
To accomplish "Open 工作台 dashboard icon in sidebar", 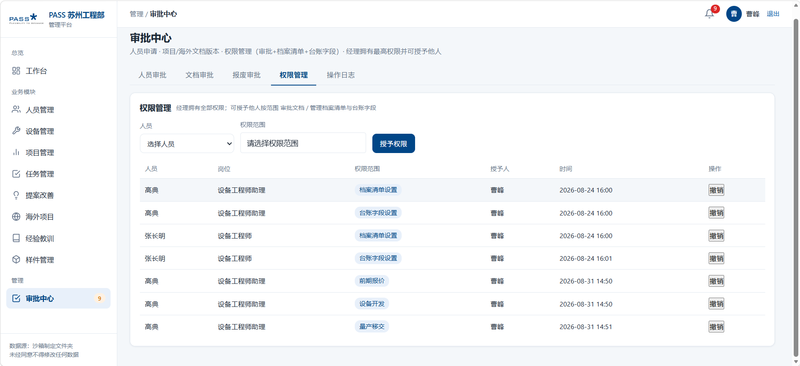I will click(x=16, y=71).
